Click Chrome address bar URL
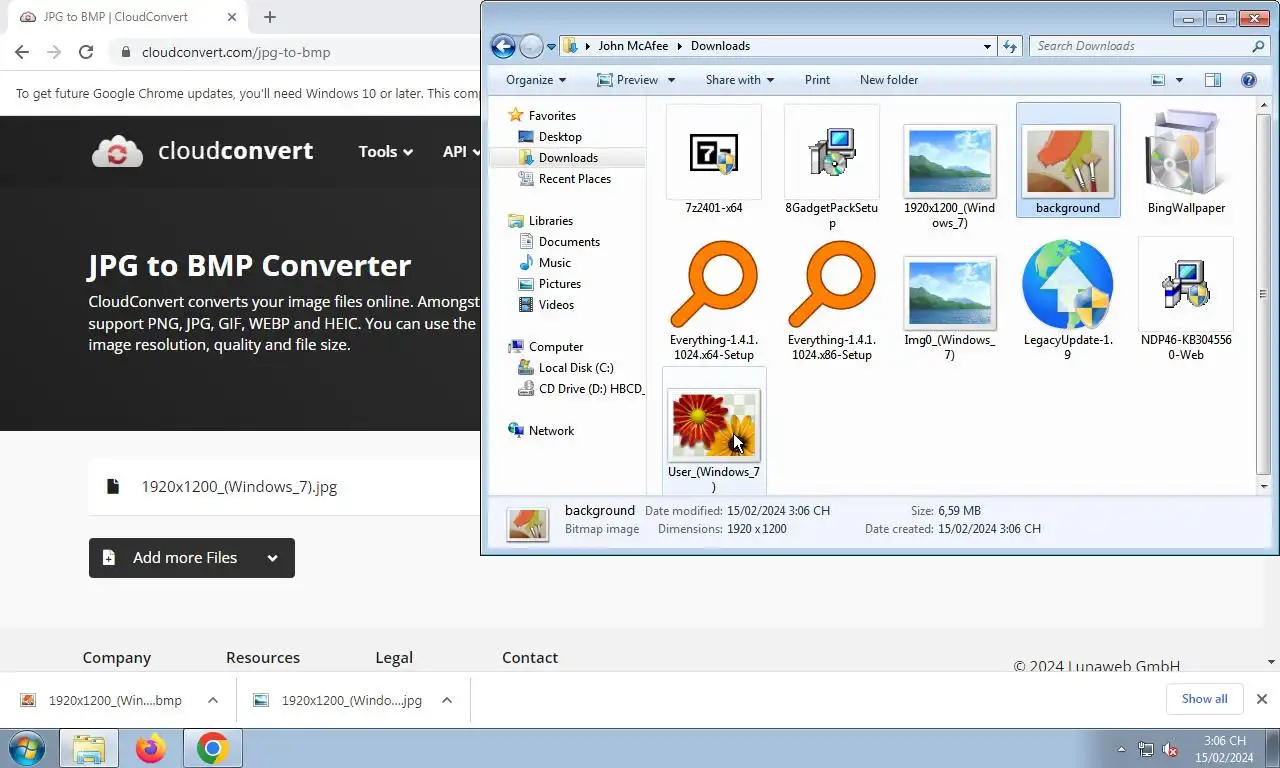The image size is (1280, 768). 236,52
